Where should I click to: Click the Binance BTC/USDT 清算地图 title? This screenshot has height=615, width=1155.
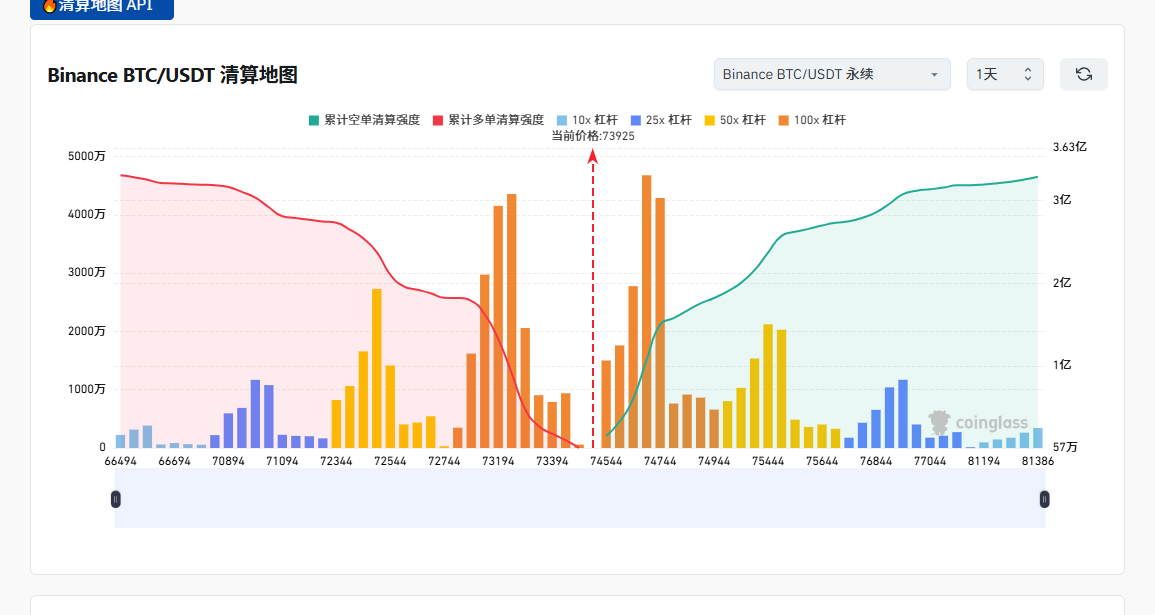pos(172,75)
